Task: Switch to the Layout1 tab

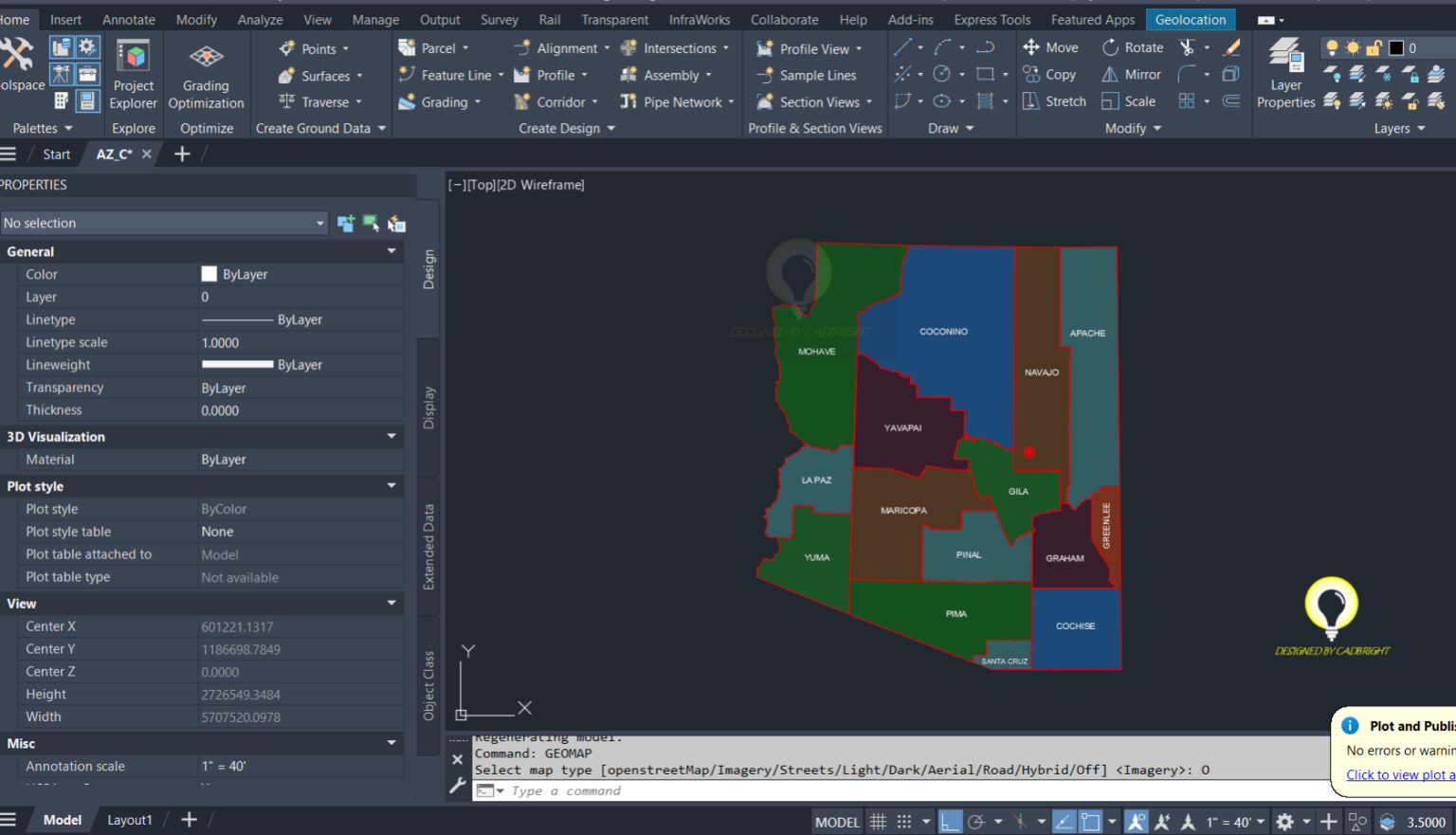Action: [x=130, y=819]
